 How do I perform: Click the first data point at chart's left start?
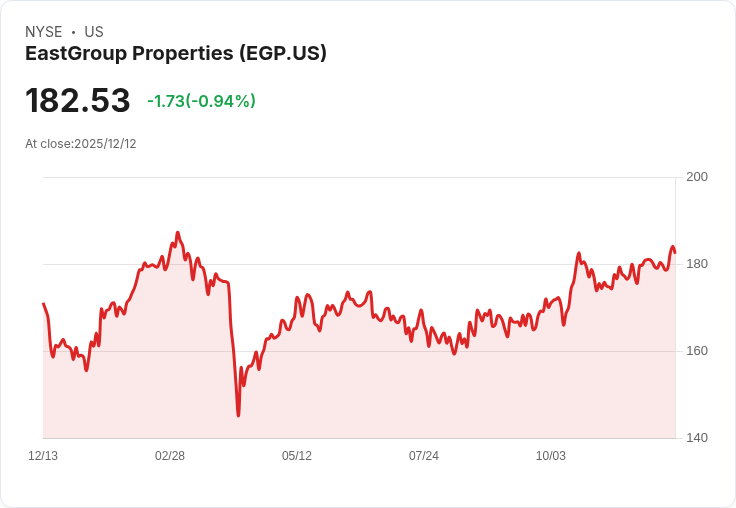click(x=43, y=304)
